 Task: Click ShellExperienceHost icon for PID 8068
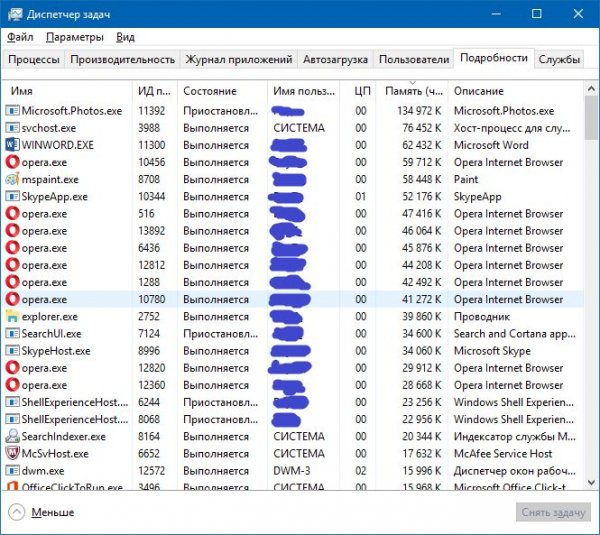12,419
